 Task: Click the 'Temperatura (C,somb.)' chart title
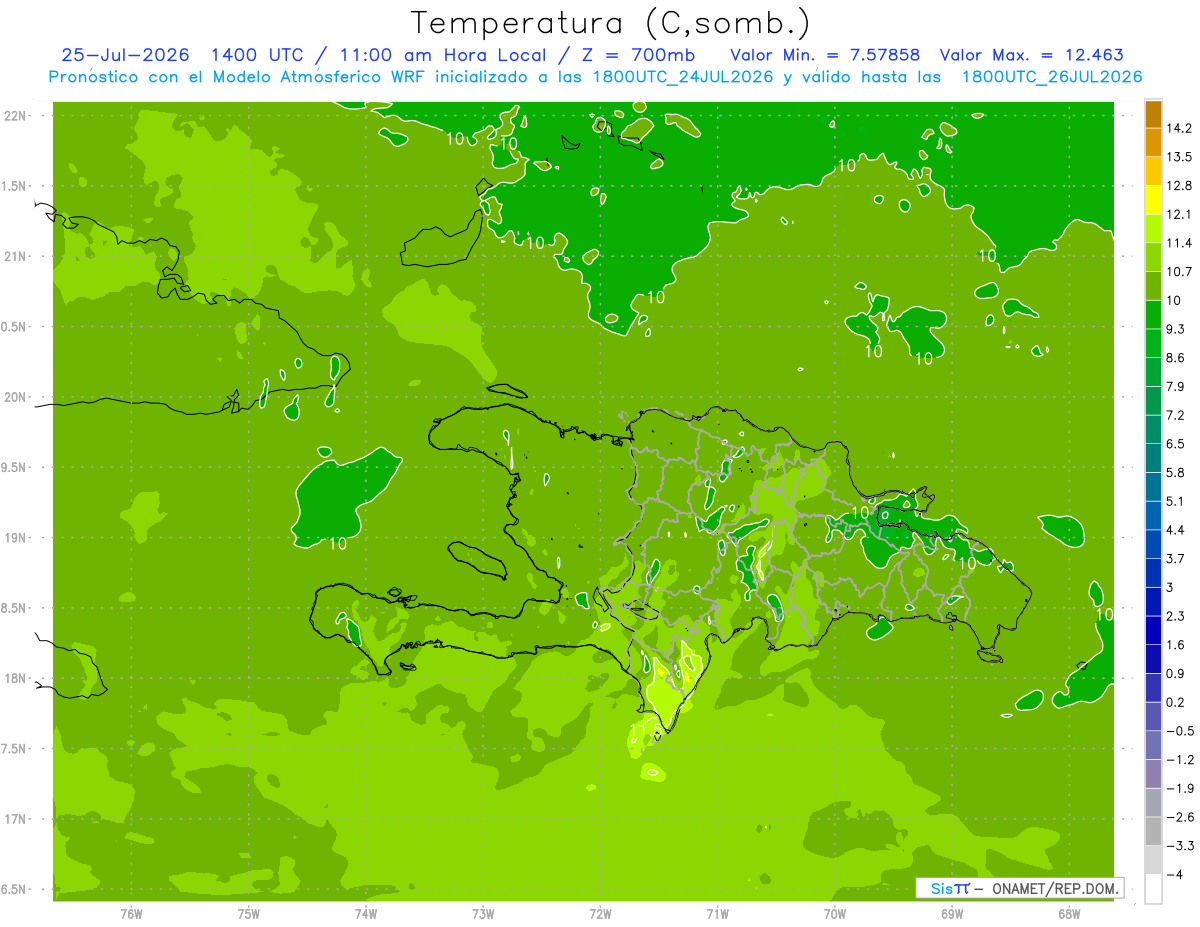coord(610,23)
